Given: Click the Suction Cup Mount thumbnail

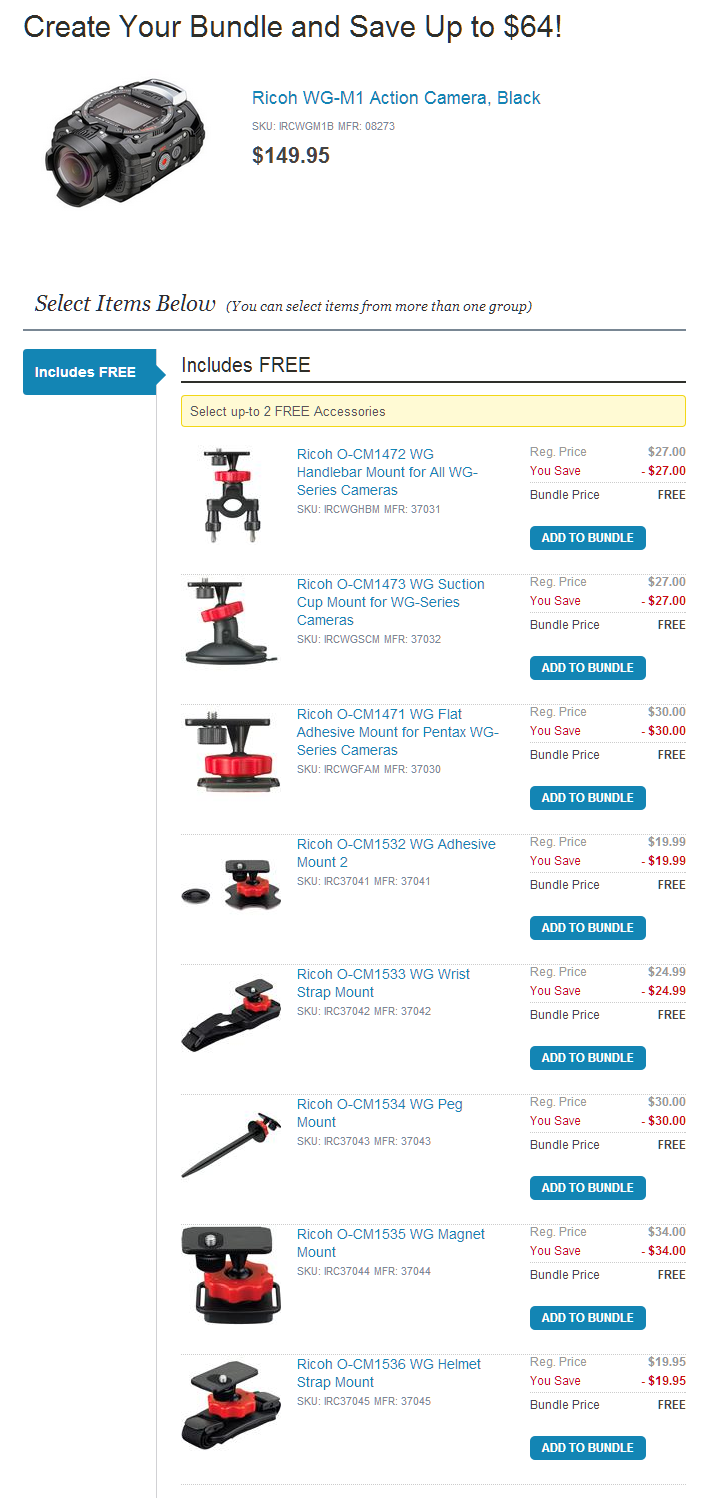Looking at the screenshot, I should 228,621.
